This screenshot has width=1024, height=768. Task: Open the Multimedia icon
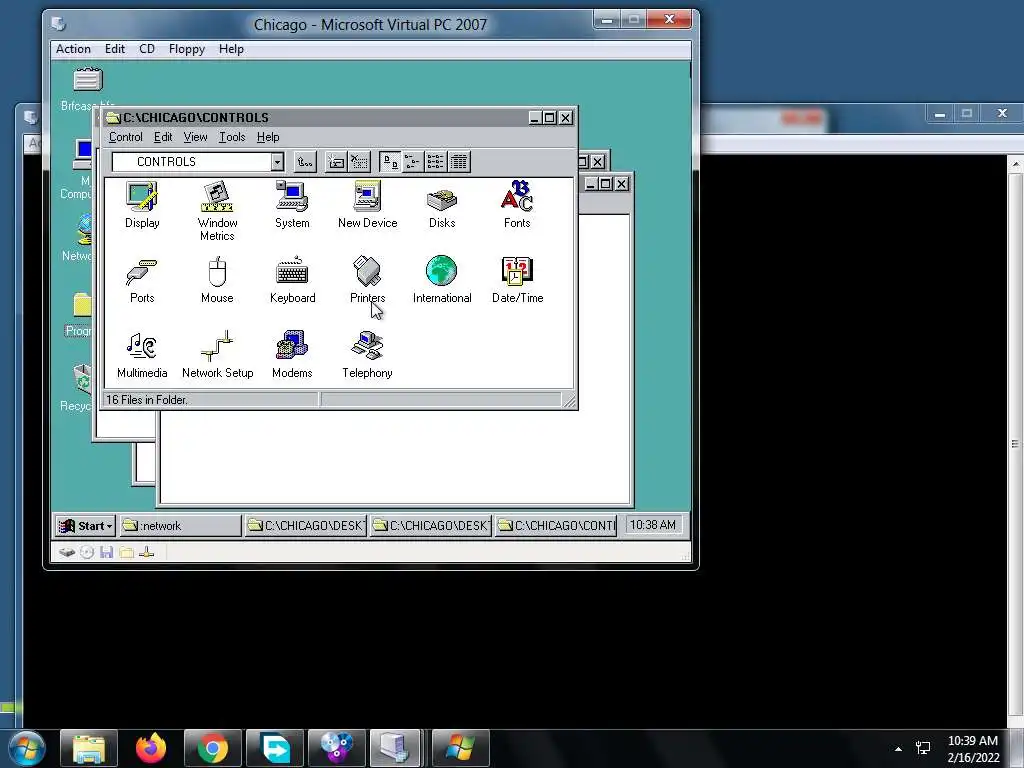pyautogui.click(x=142, y=355)
